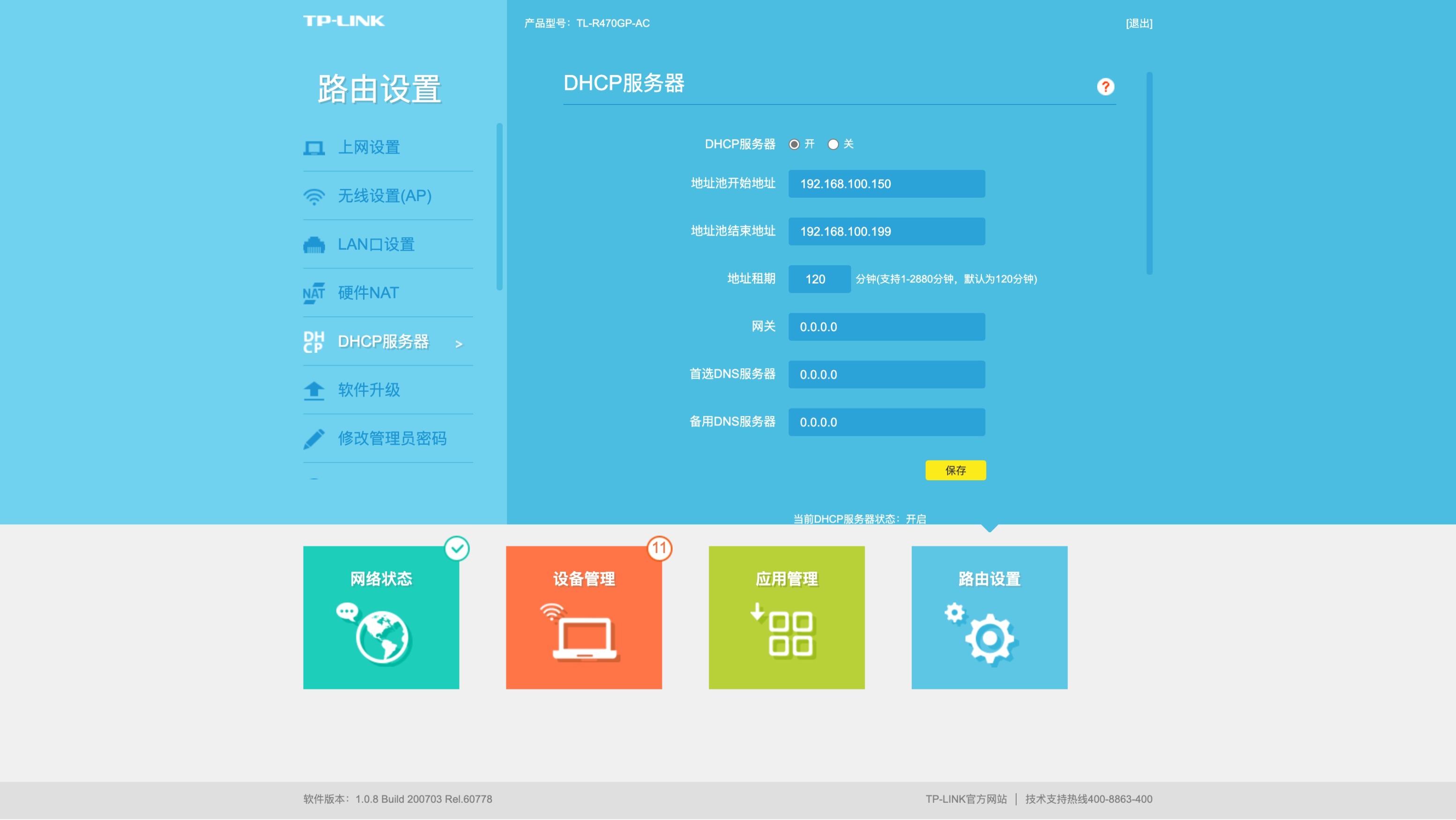
Task: Switch to the 应用管理 section
Action: click(x=786, y=617)
